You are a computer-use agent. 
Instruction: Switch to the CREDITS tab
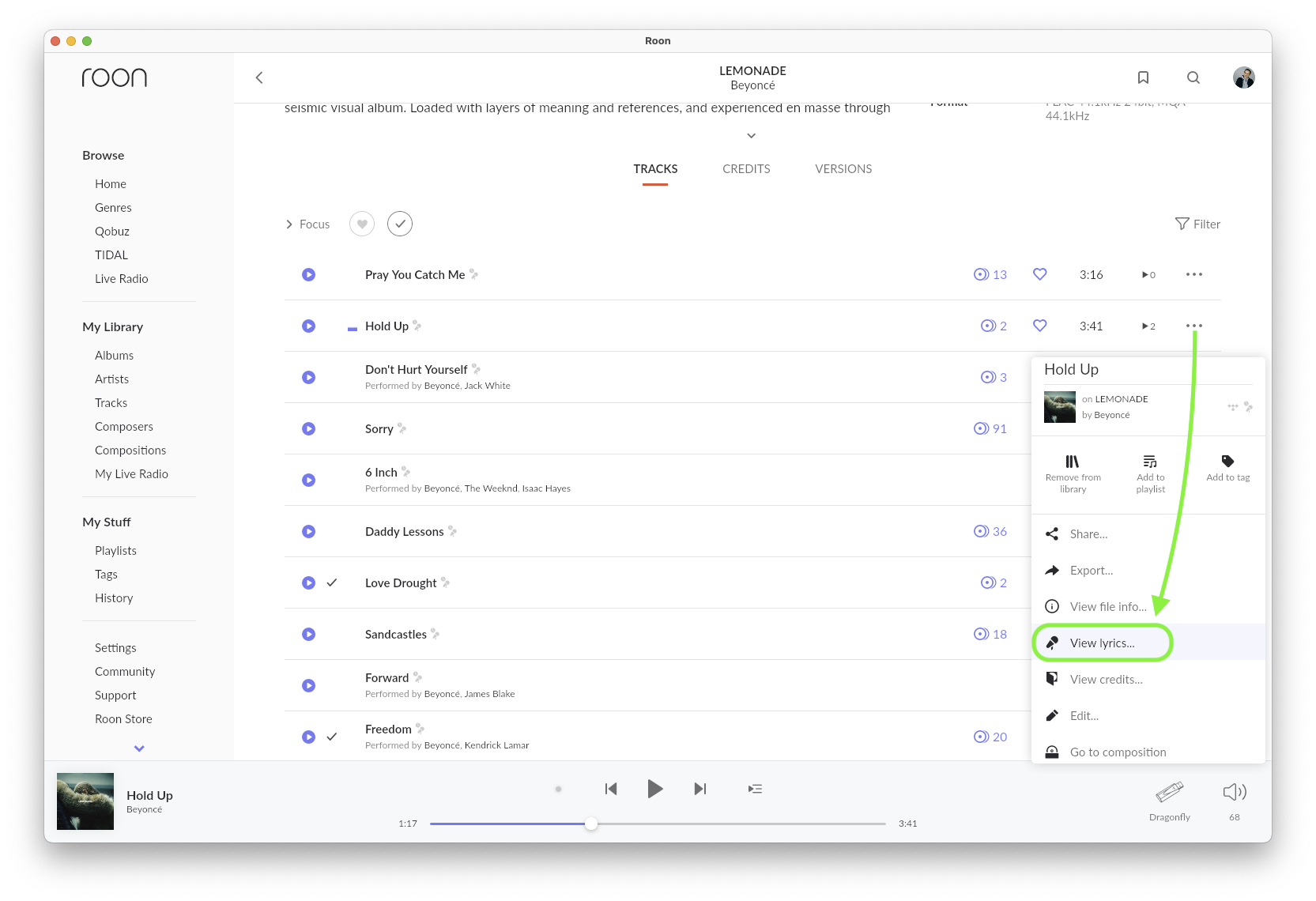click(x=746, y=169)
